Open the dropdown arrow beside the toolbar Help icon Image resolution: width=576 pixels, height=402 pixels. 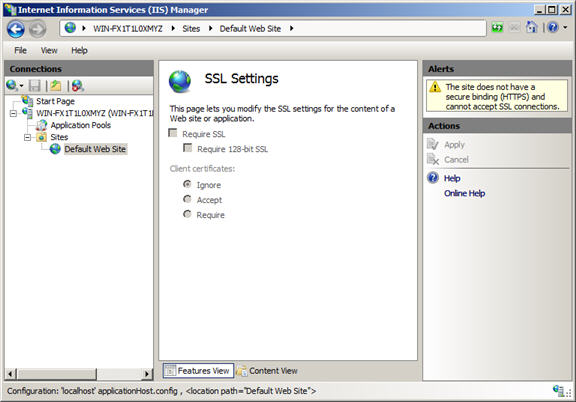(x=565, y=28)
